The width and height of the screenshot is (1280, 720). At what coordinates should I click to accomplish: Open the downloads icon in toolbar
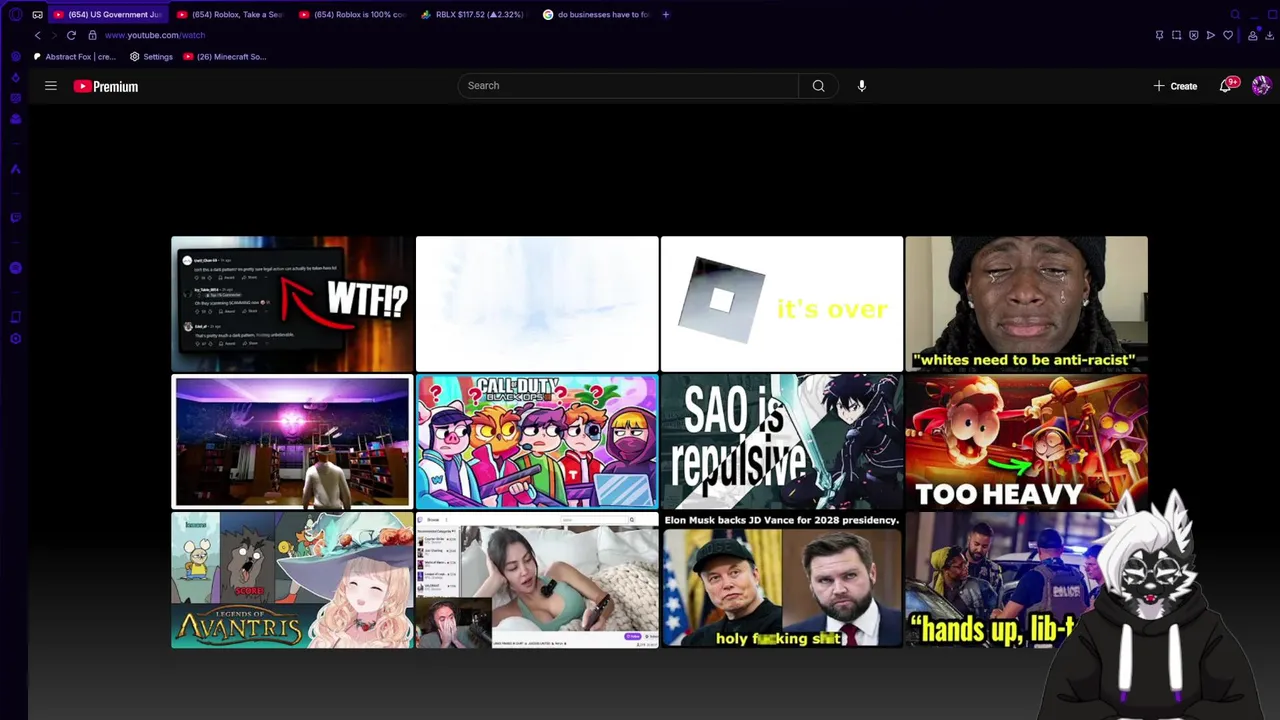1270,35
